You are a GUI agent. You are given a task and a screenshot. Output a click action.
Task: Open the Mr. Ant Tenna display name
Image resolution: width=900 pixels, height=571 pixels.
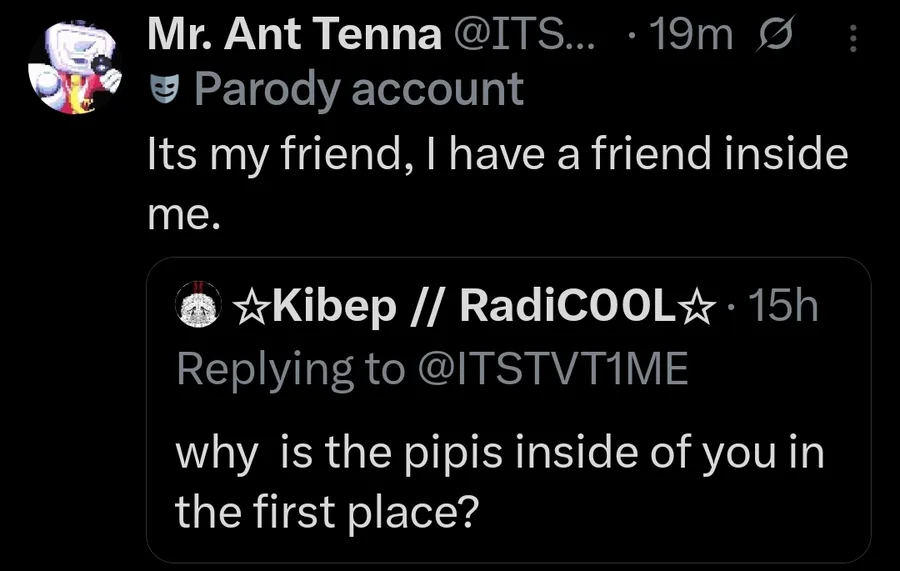(x=294, y=36)
